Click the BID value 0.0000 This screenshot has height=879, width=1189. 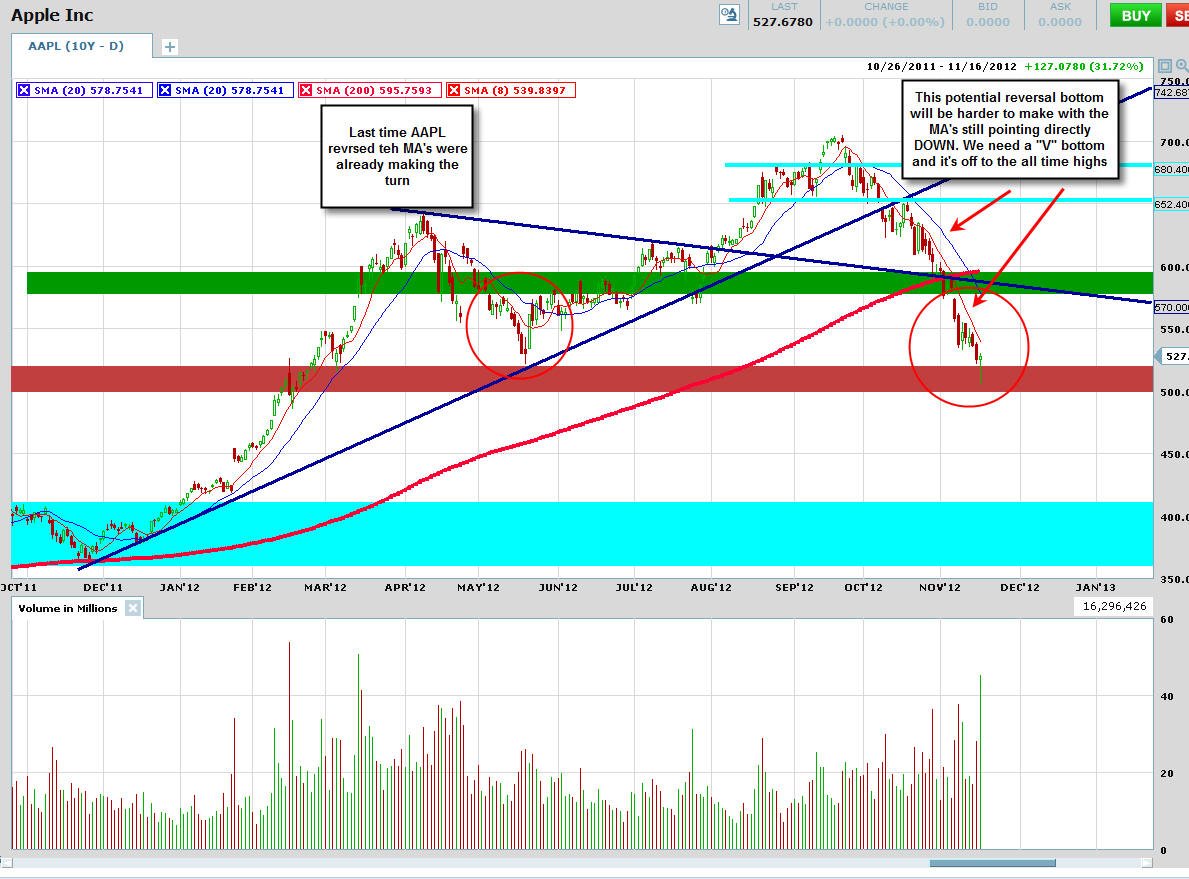pyautogui.click(x=988, y=22)
